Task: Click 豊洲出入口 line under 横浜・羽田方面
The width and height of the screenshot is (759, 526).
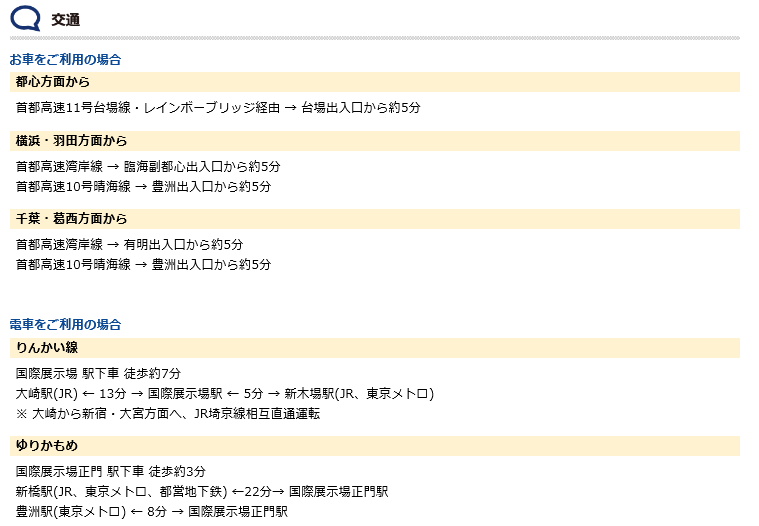Action: click(143, 186)
